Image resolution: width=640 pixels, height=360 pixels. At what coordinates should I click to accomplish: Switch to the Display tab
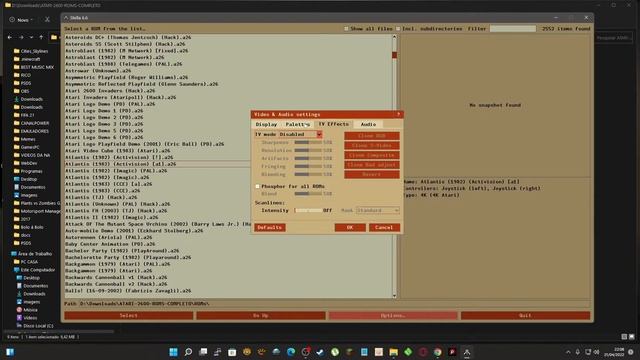(266, 124)
